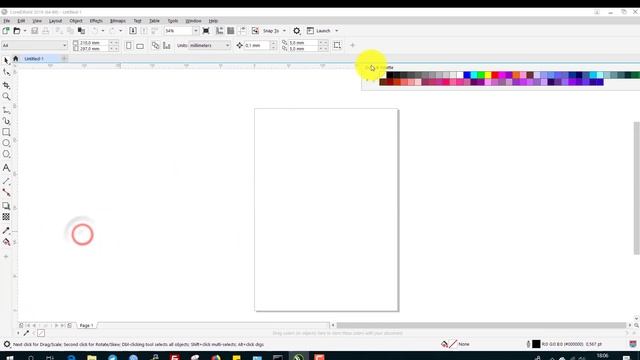
Task: Expand the undo history dropdown arrow
Action: (103, 31)
